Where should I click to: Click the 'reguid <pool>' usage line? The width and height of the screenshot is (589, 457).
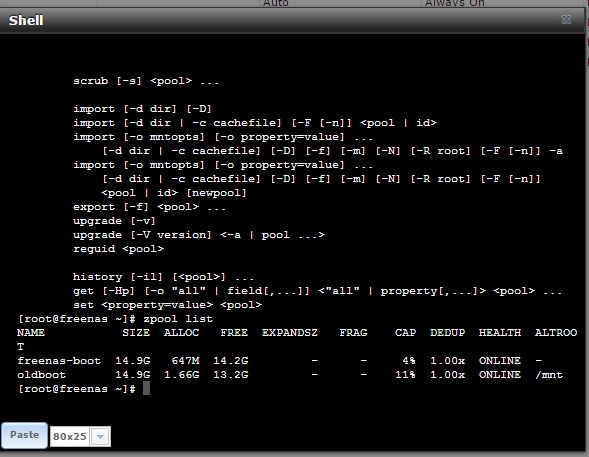(118, 249)
